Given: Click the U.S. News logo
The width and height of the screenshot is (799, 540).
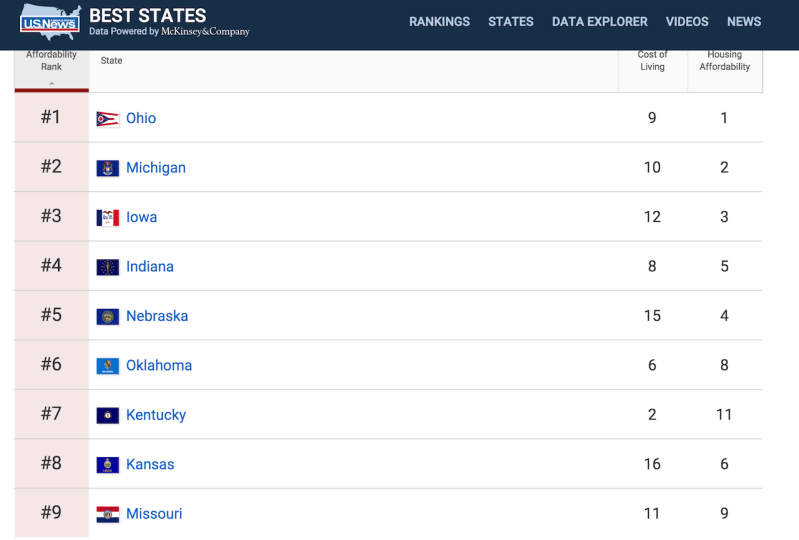Looking at the screenshot, I should [x=50, y=22].
